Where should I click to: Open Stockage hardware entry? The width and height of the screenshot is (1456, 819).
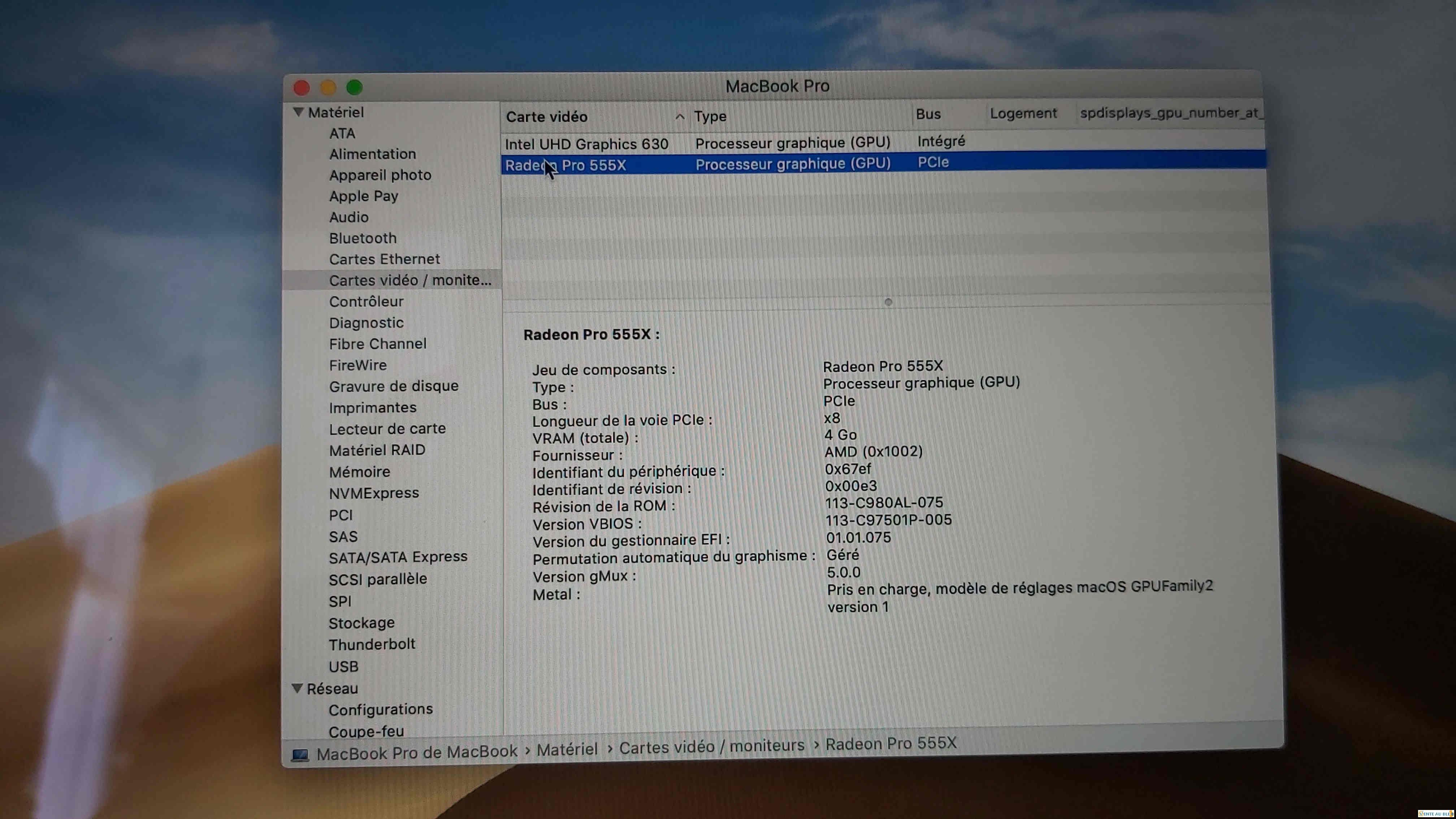(x=361, y=623)
